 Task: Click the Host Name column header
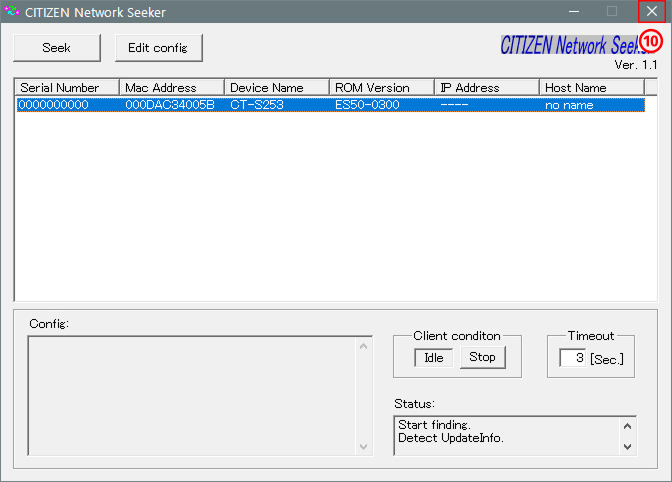[591, 88]
